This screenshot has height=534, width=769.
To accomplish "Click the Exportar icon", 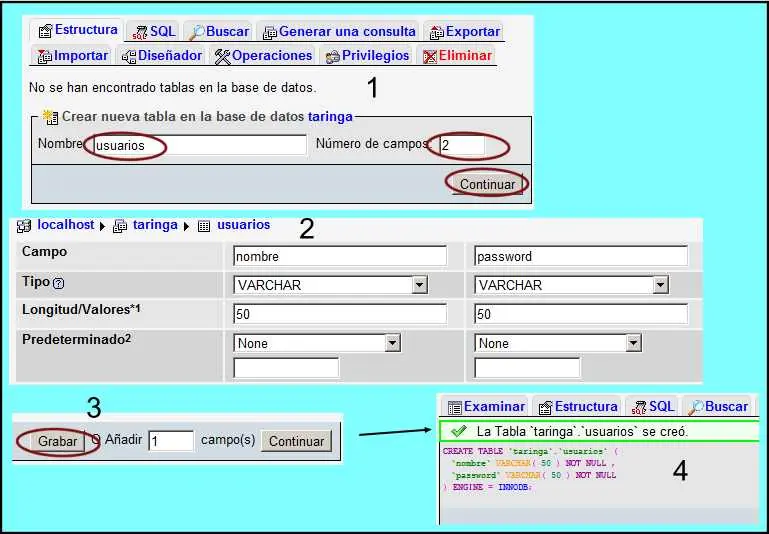I will click(x=436, y=33).
